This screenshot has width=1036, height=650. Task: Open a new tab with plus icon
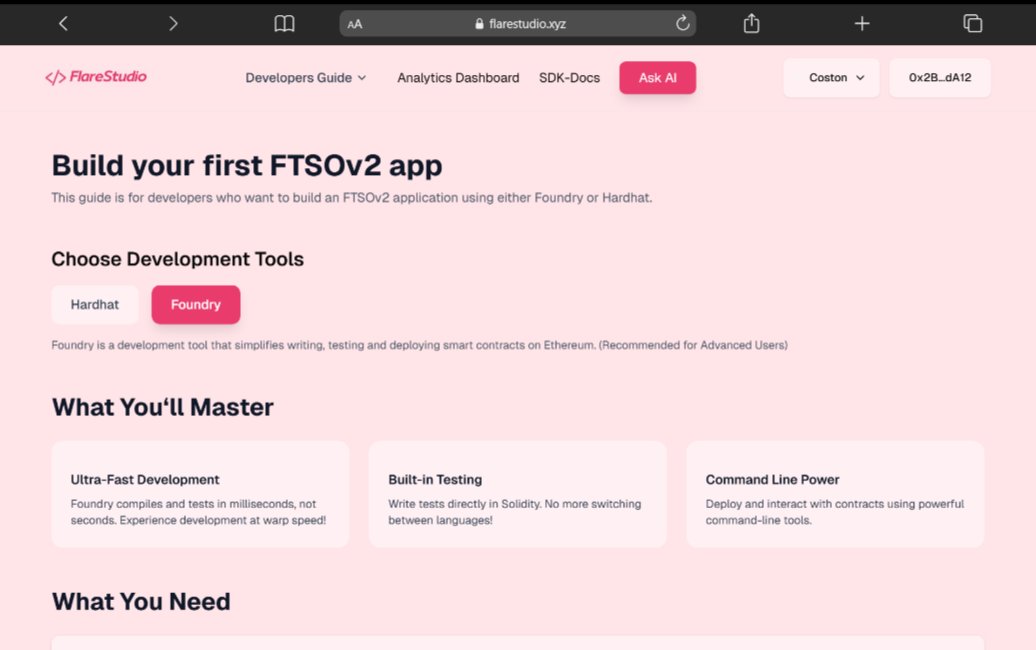[x=862, y=24]
